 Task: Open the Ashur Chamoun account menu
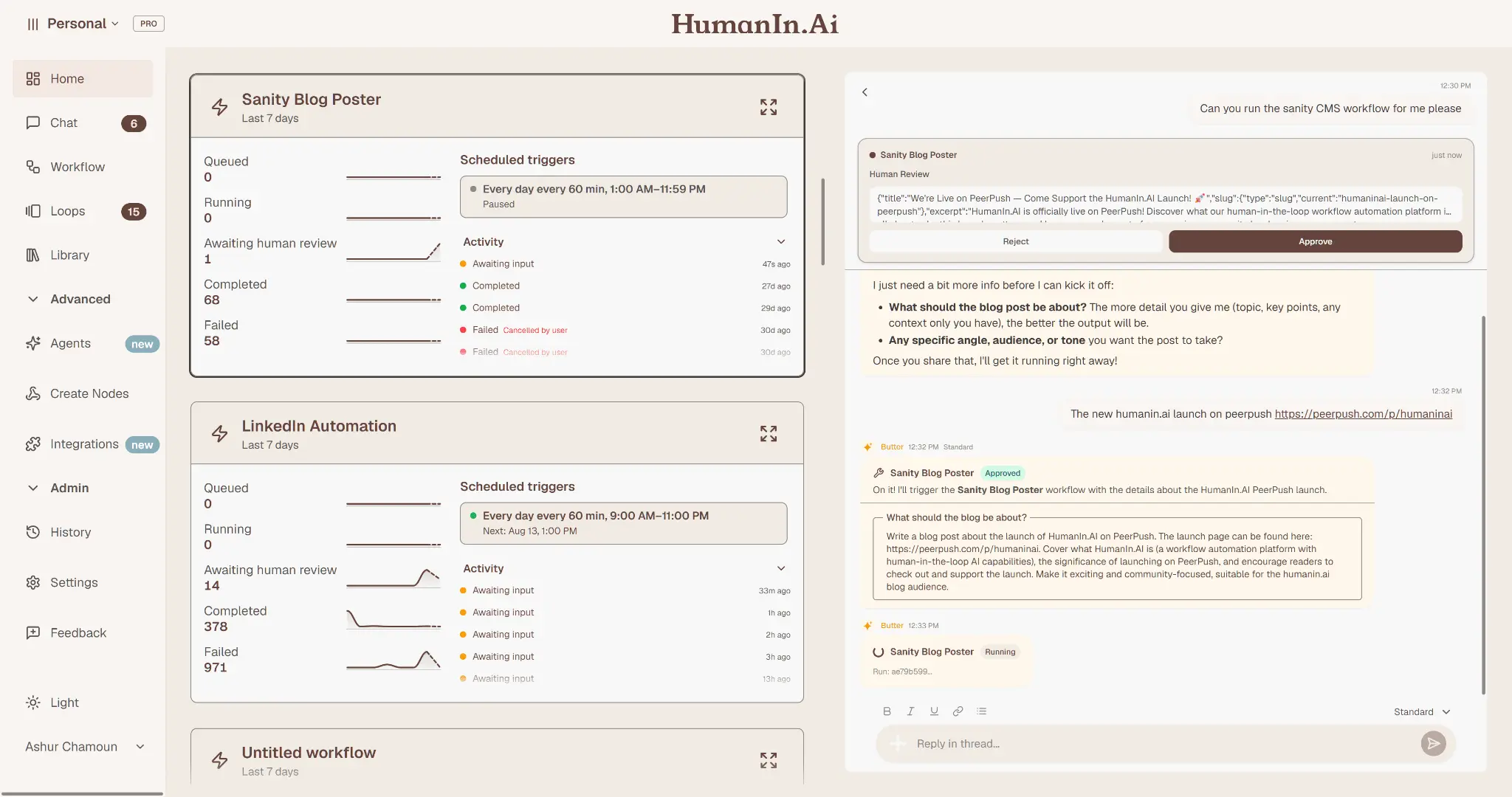(85, 747)
